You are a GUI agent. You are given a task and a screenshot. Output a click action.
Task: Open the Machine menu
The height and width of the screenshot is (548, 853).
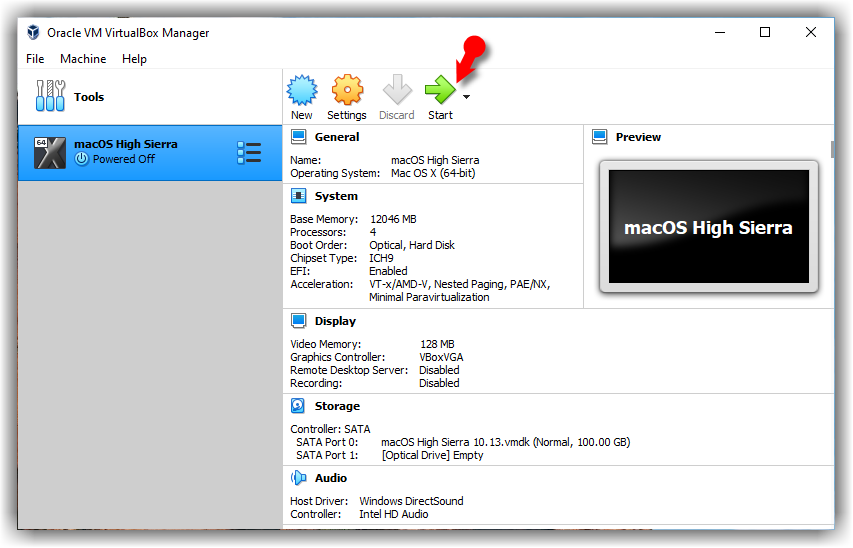coord(83,59)
